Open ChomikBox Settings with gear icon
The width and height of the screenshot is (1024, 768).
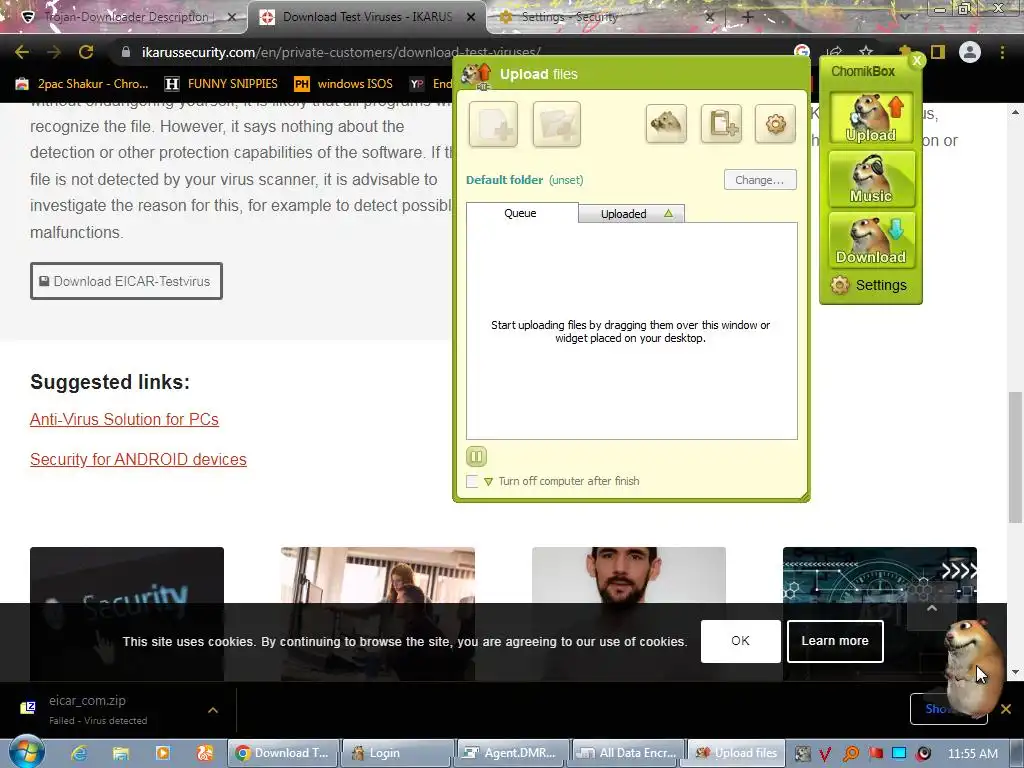869,285
